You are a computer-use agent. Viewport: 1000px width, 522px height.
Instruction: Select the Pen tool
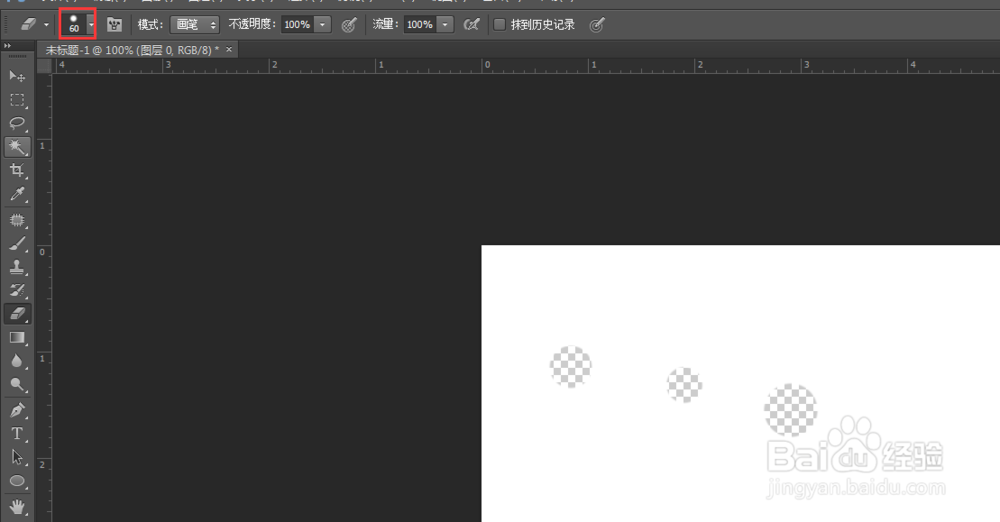click(x=17, y=410)
